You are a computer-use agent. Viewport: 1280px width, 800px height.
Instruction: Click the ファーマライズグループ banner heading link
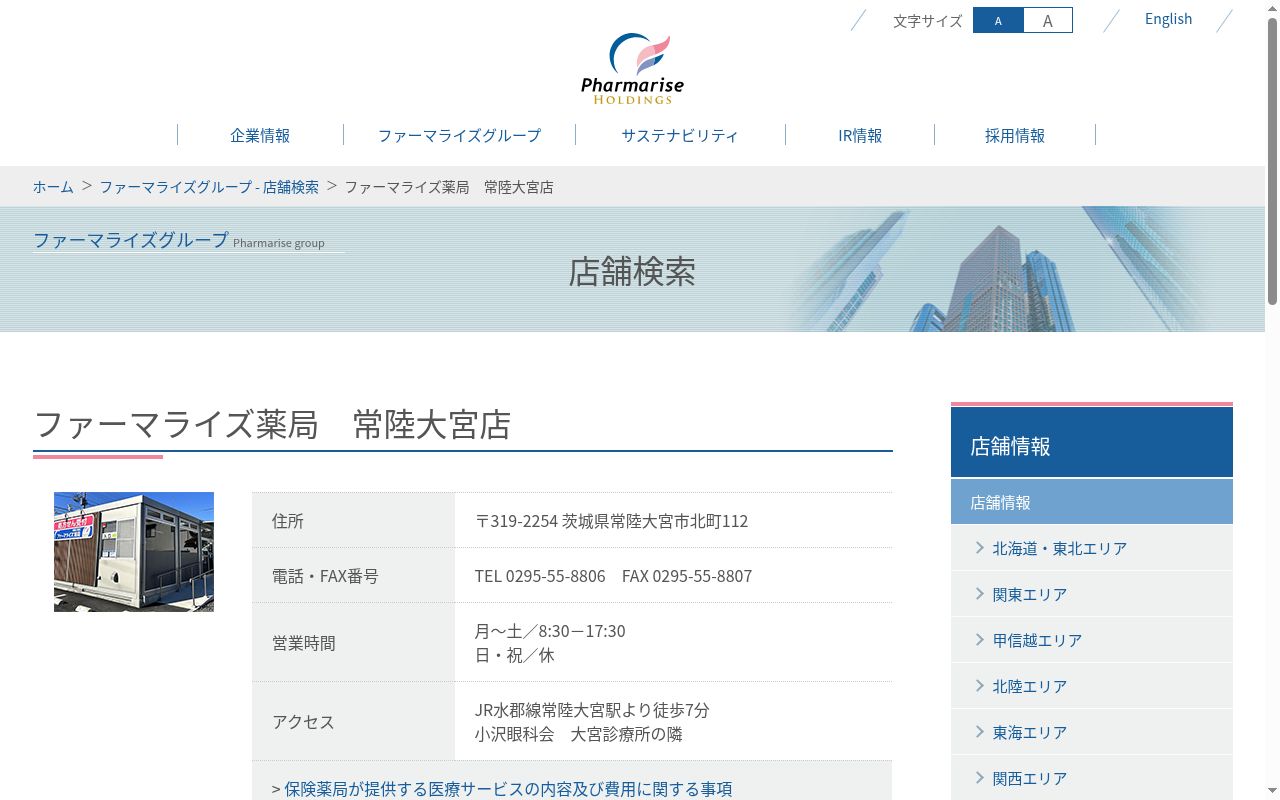(x=131, y=240)
